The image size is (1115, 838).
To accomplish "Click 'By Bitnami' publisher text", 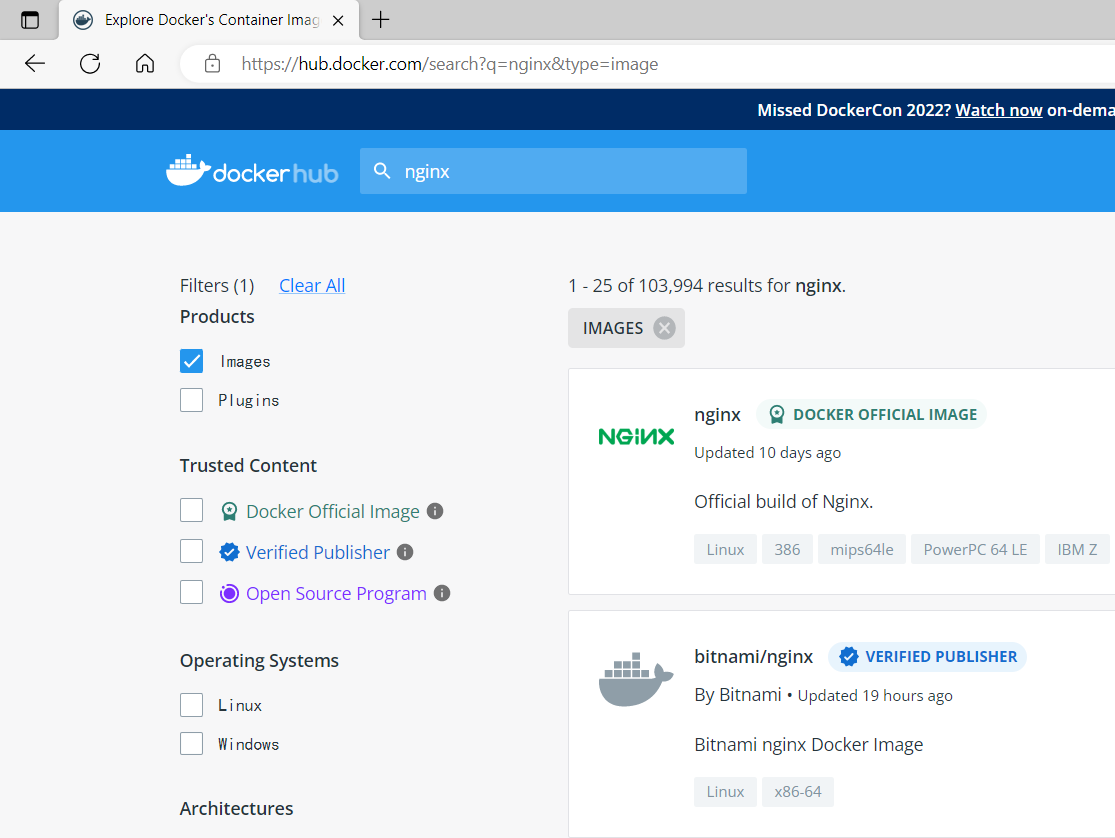I will 738,695.
